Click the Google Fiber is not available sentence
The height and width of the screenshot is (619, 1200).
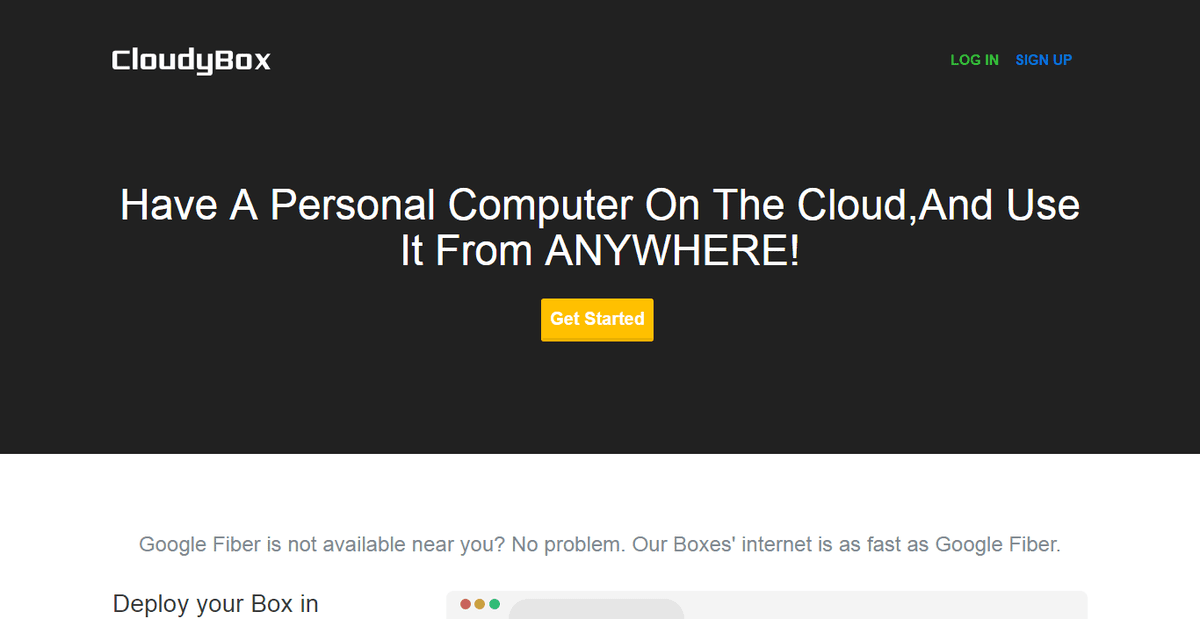point(323,545)
